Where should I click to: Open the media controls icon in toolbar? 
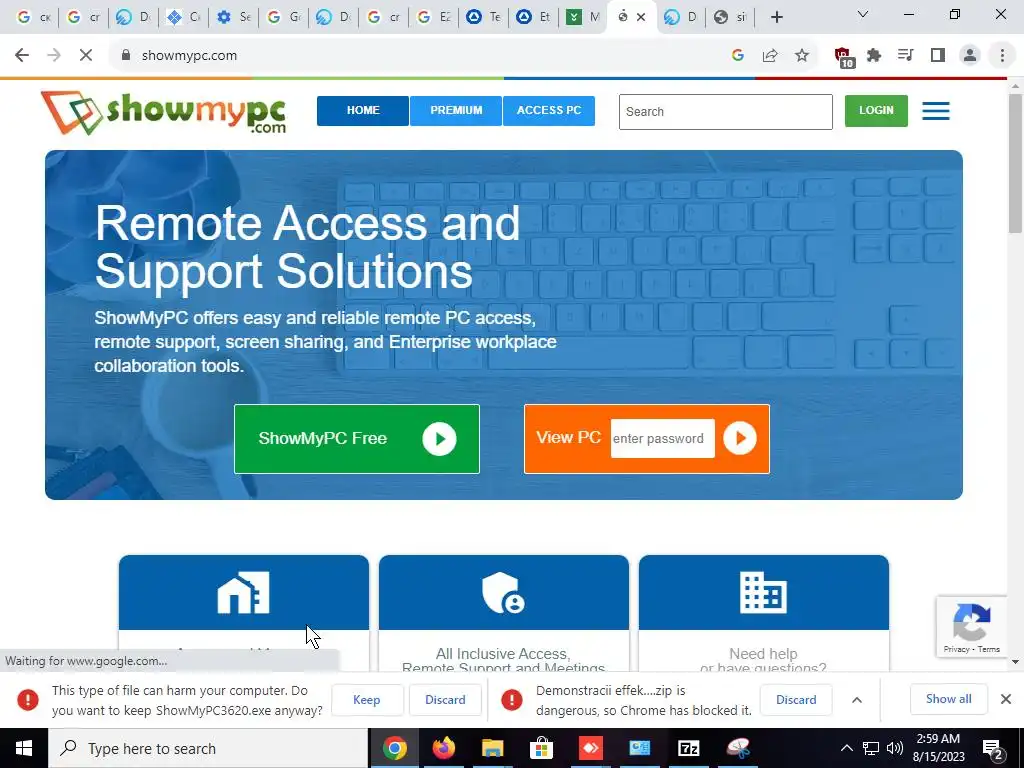(905, 56)
